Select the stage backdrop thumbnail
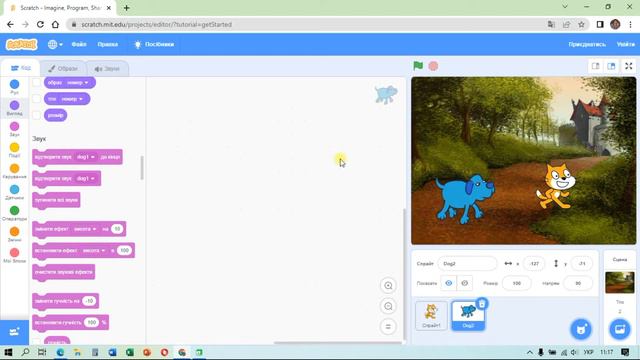The image size is (640, 360). (x=620, y=282)
